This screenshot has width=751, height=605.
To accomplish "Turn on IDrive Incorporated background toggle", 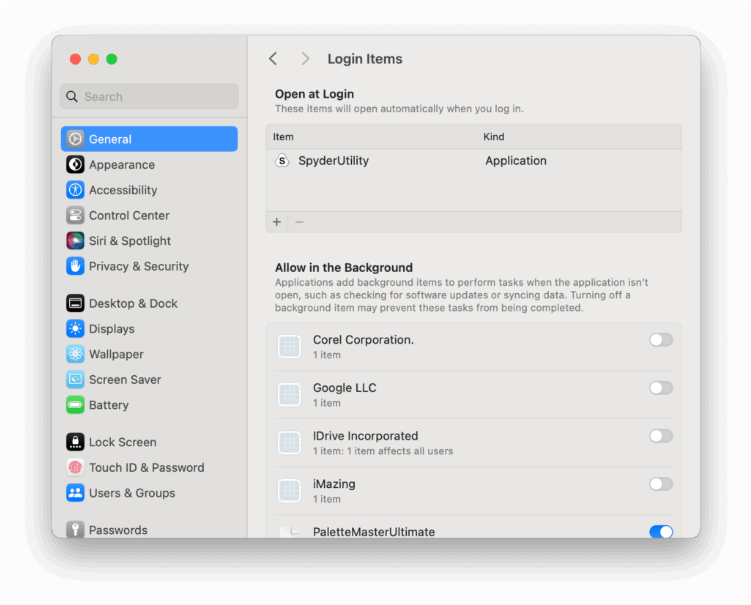I will pos(661,436).
